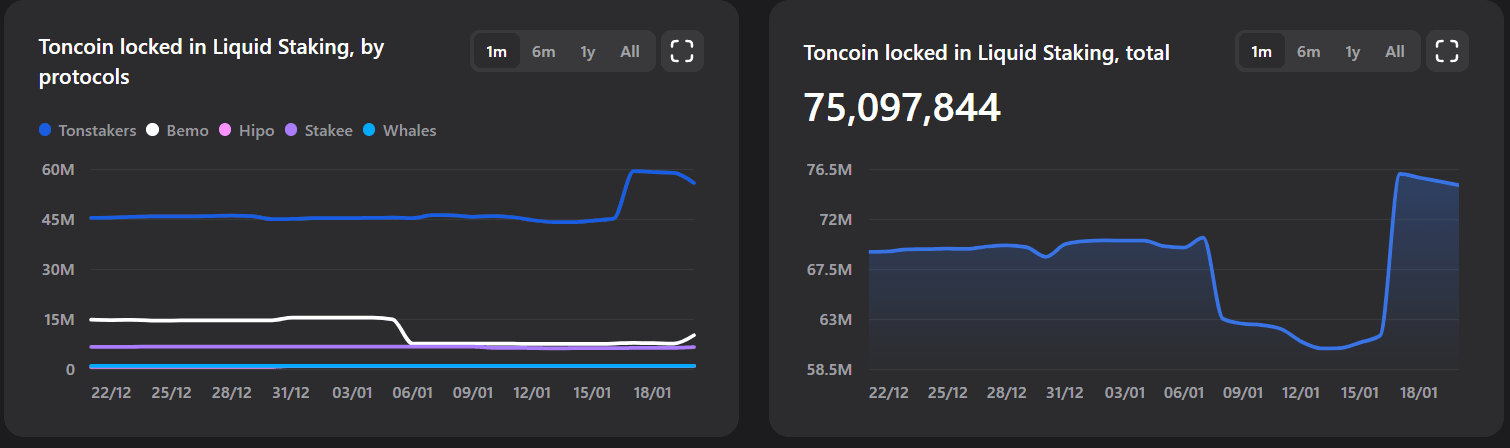
Task: Expand the total liquid staking chart fullscreen
Action: coord(1447,51)
